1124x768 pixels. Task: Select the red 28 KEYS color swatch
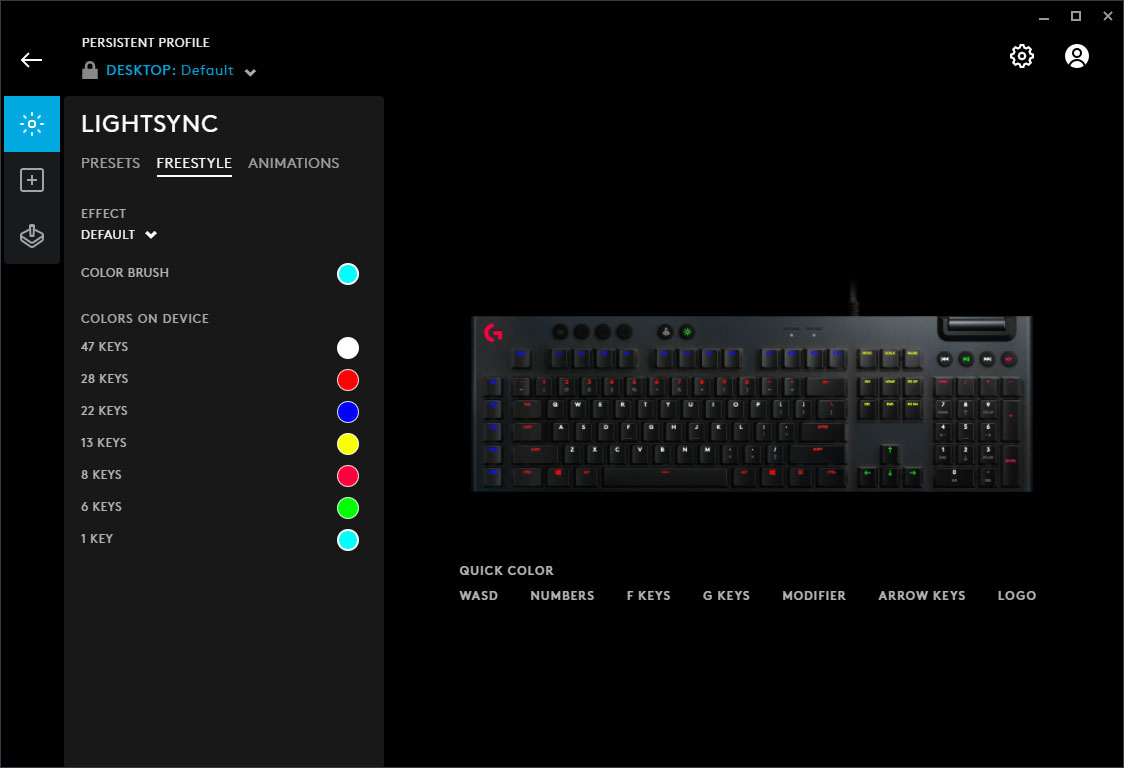click(348, 379)
